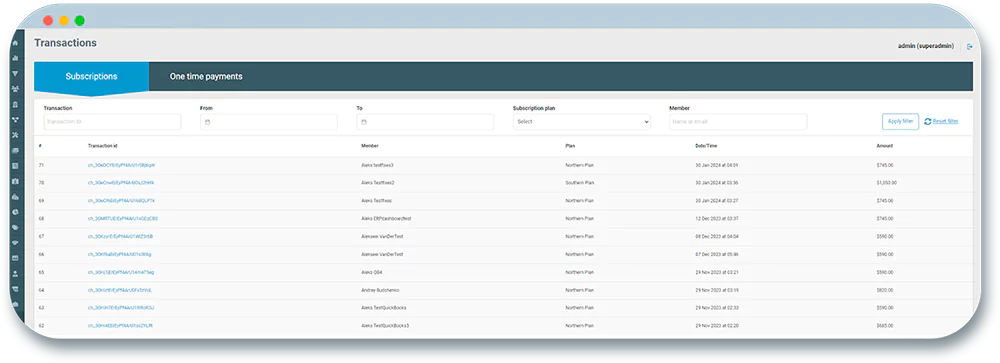The image size is (1000, 363).
Task: Open transaction id link in row 68
Action: pyautogui.click(x=122, y=219)
